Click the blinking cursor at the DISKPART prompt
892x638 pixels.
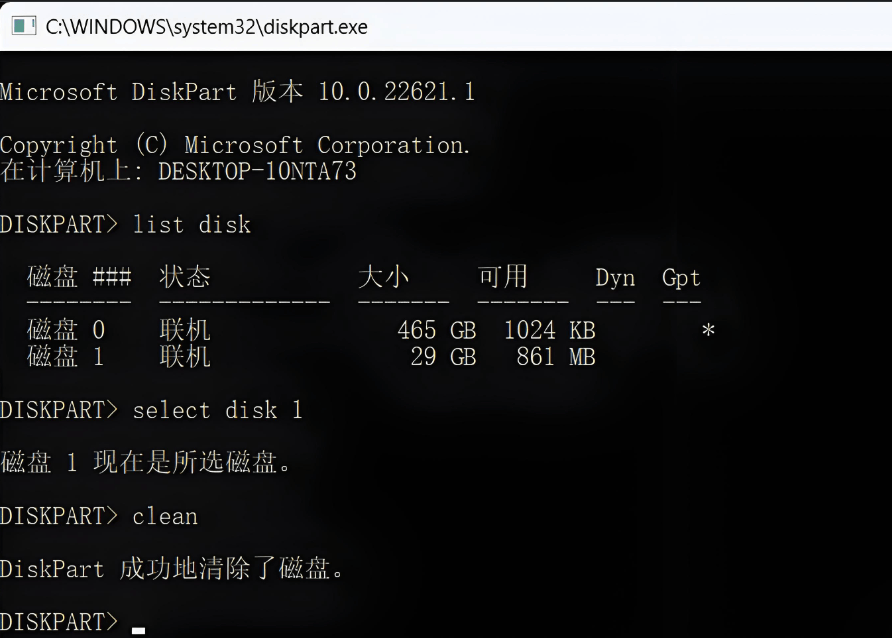(138, 630)
